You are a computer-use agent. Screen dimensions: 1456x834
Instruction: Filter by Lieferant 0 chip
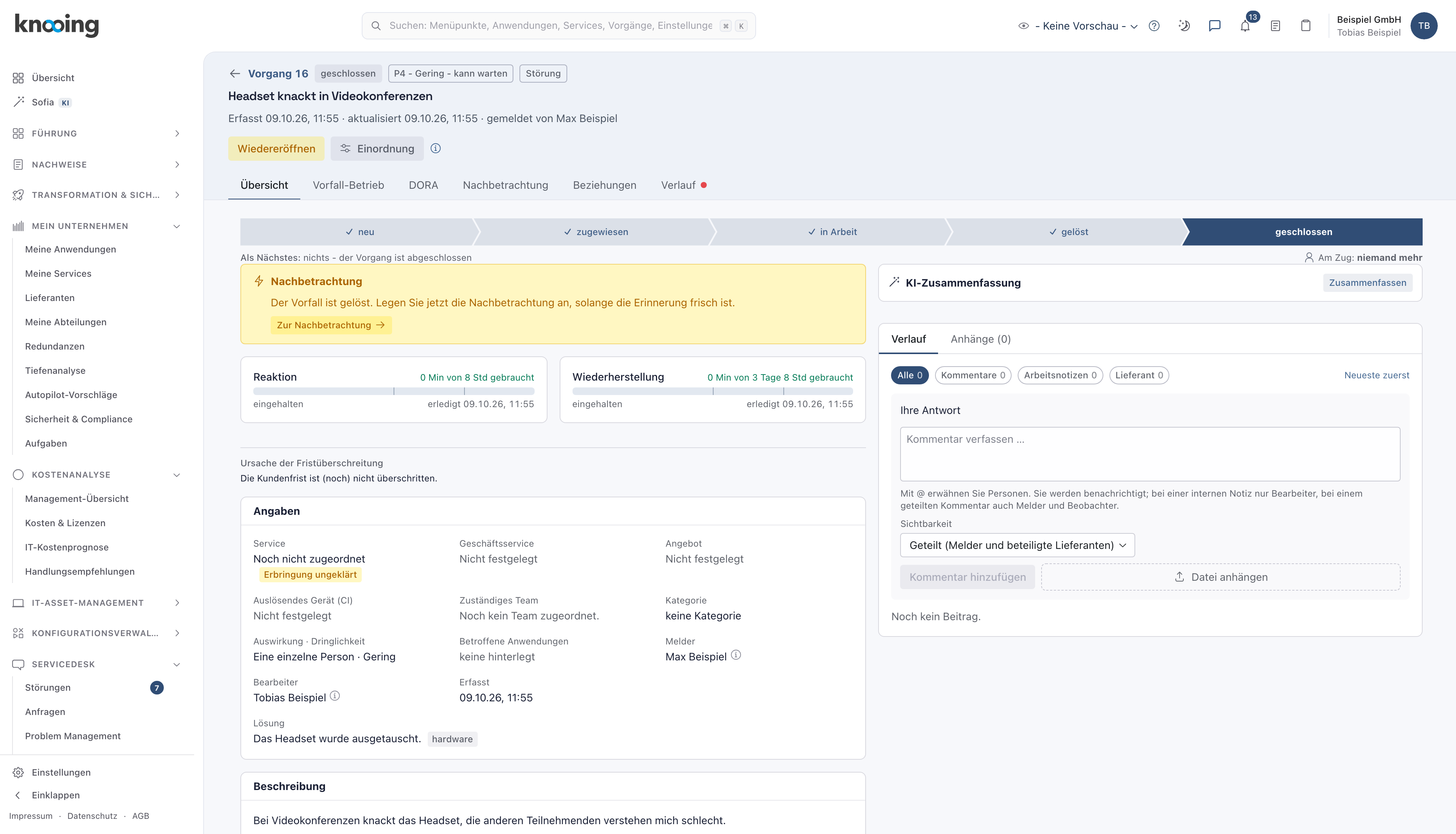coord(1139,375)
